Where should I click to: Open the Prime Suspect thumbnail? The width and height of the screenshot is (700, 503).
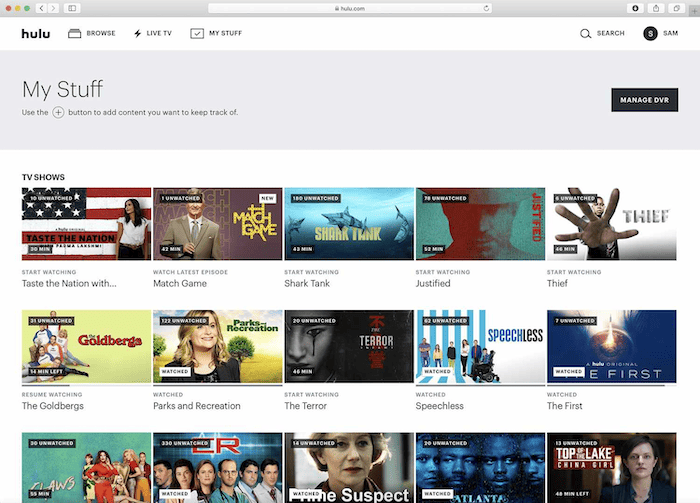point(349,468)
